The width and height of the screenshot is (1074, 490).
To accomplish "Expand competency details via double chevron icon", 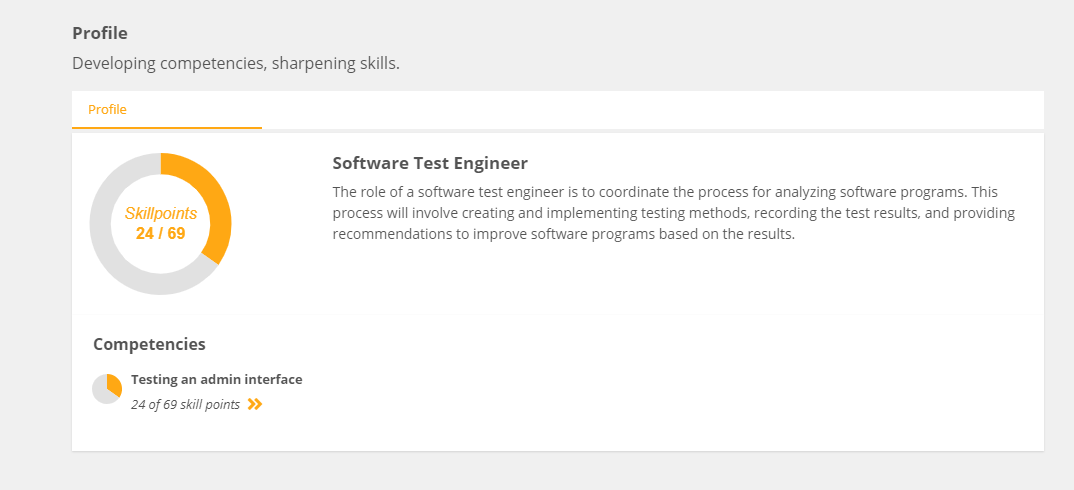I will point(255,404).
